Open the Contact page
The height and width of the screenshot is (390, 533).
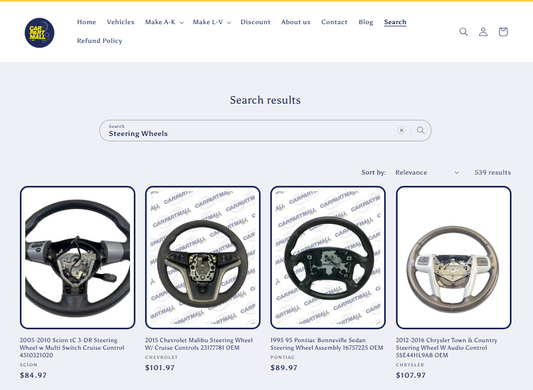[334, 22]
